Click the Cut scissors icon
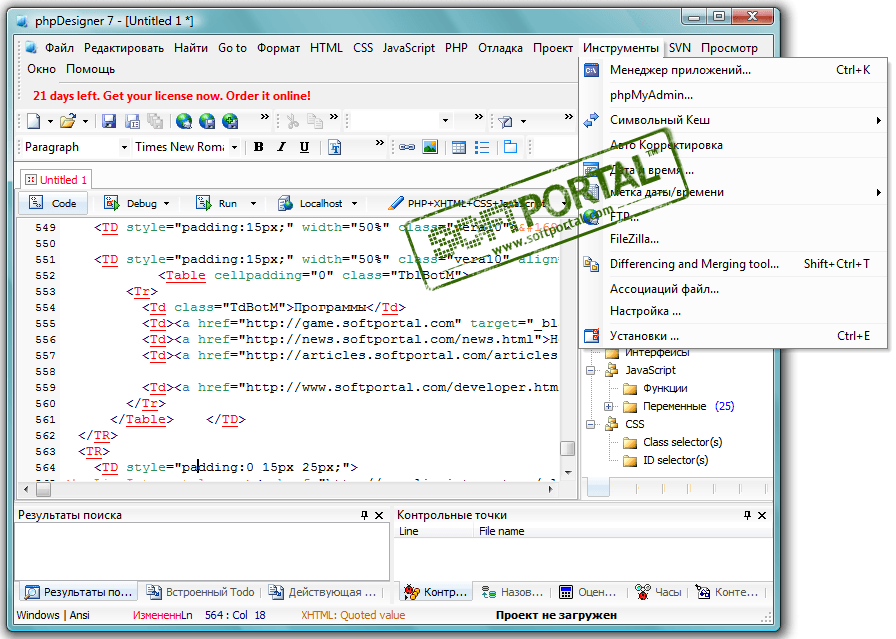The image size is (896, 639). (x=293, y=121)
